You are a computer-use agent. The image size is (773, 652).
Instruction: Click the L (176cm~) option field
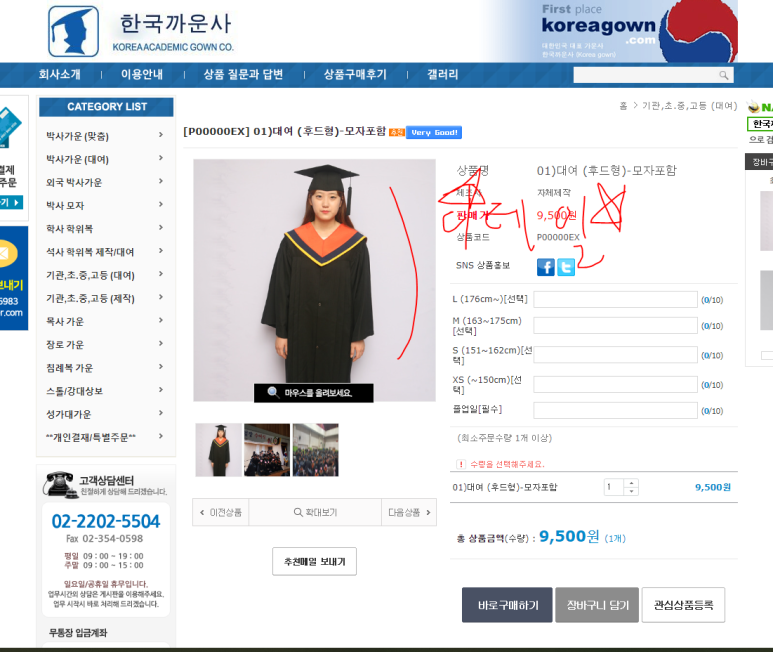pos(615,299)
